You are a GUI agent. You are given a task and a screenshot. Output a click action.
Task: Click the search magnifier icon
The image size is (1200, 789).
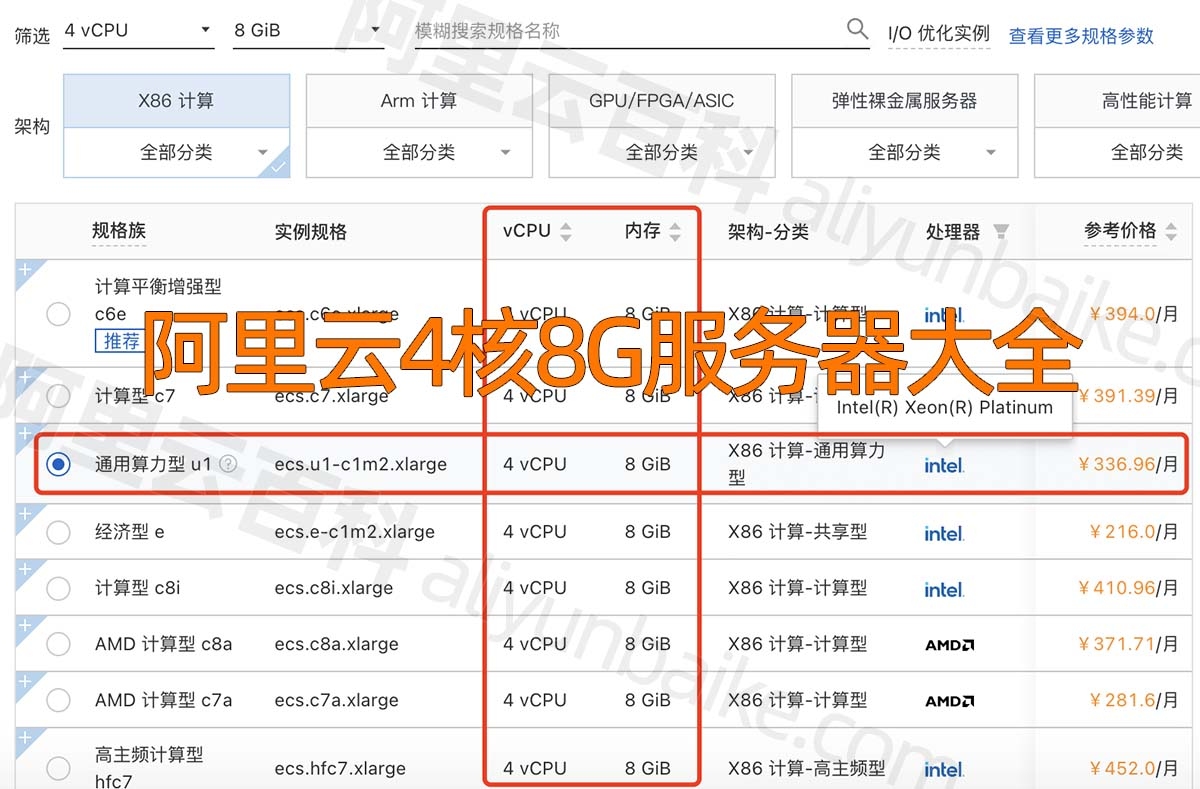click(857, 29)
